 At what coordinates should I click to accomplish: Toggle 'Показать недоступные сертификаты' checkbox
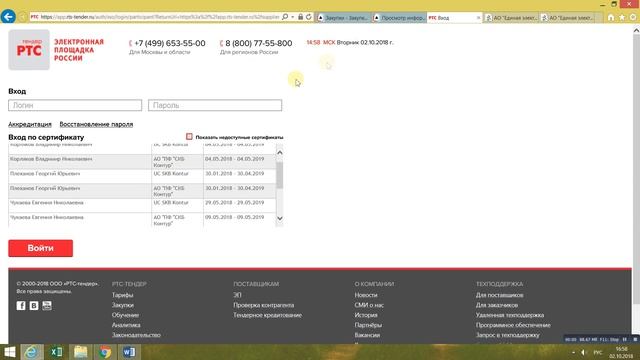189,137
